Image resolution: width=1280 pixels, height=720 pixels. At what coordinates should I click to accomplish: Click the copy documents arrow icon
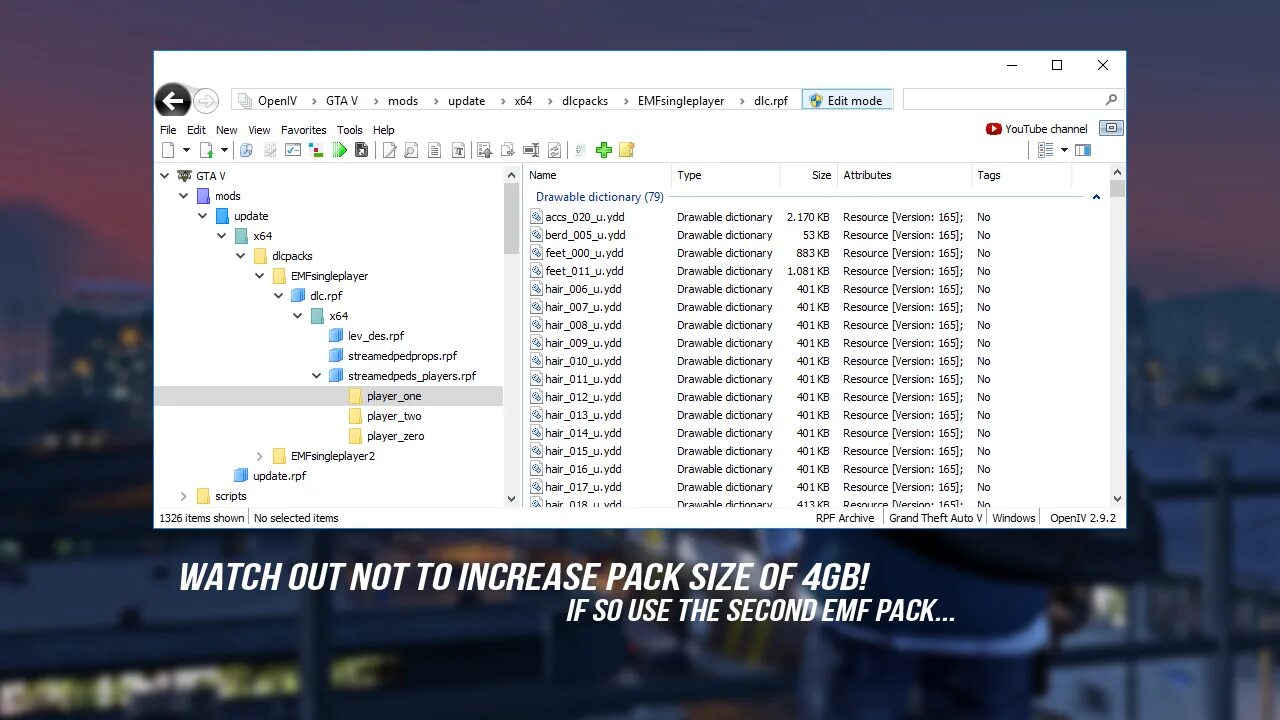(508, 150)
